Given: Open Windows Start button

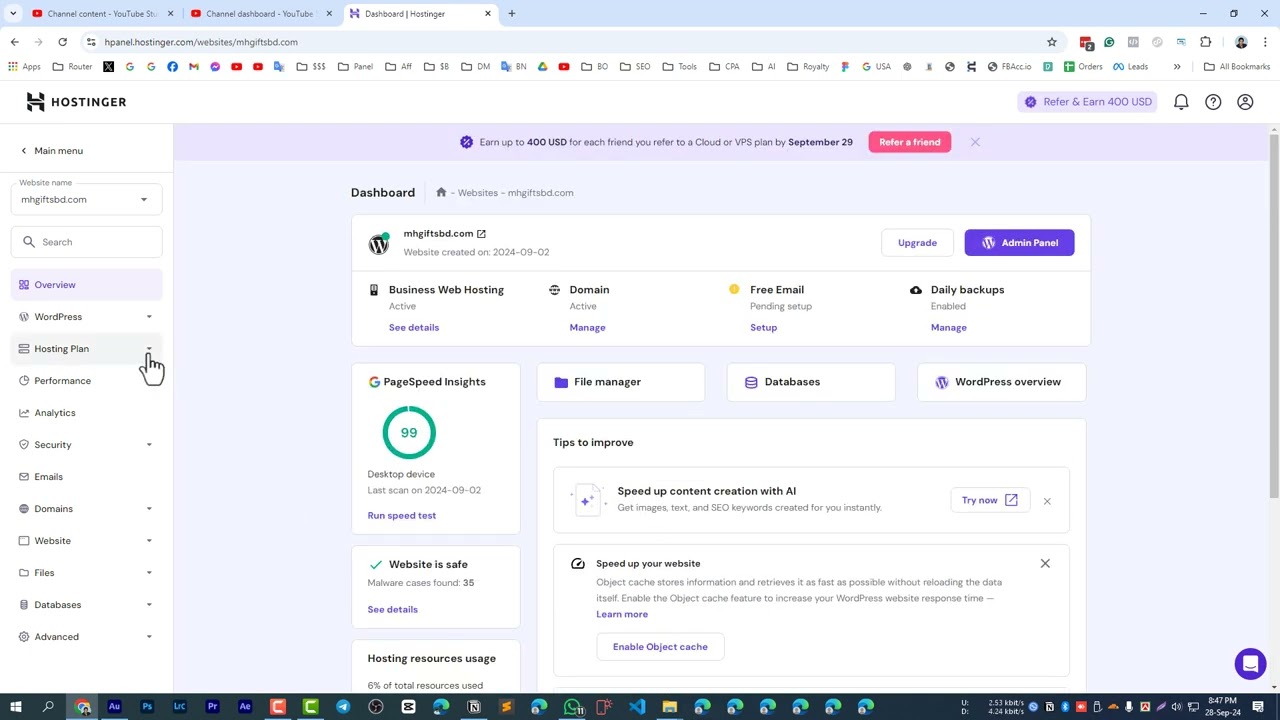Looking at the screenshot, I should click(15, 708).
